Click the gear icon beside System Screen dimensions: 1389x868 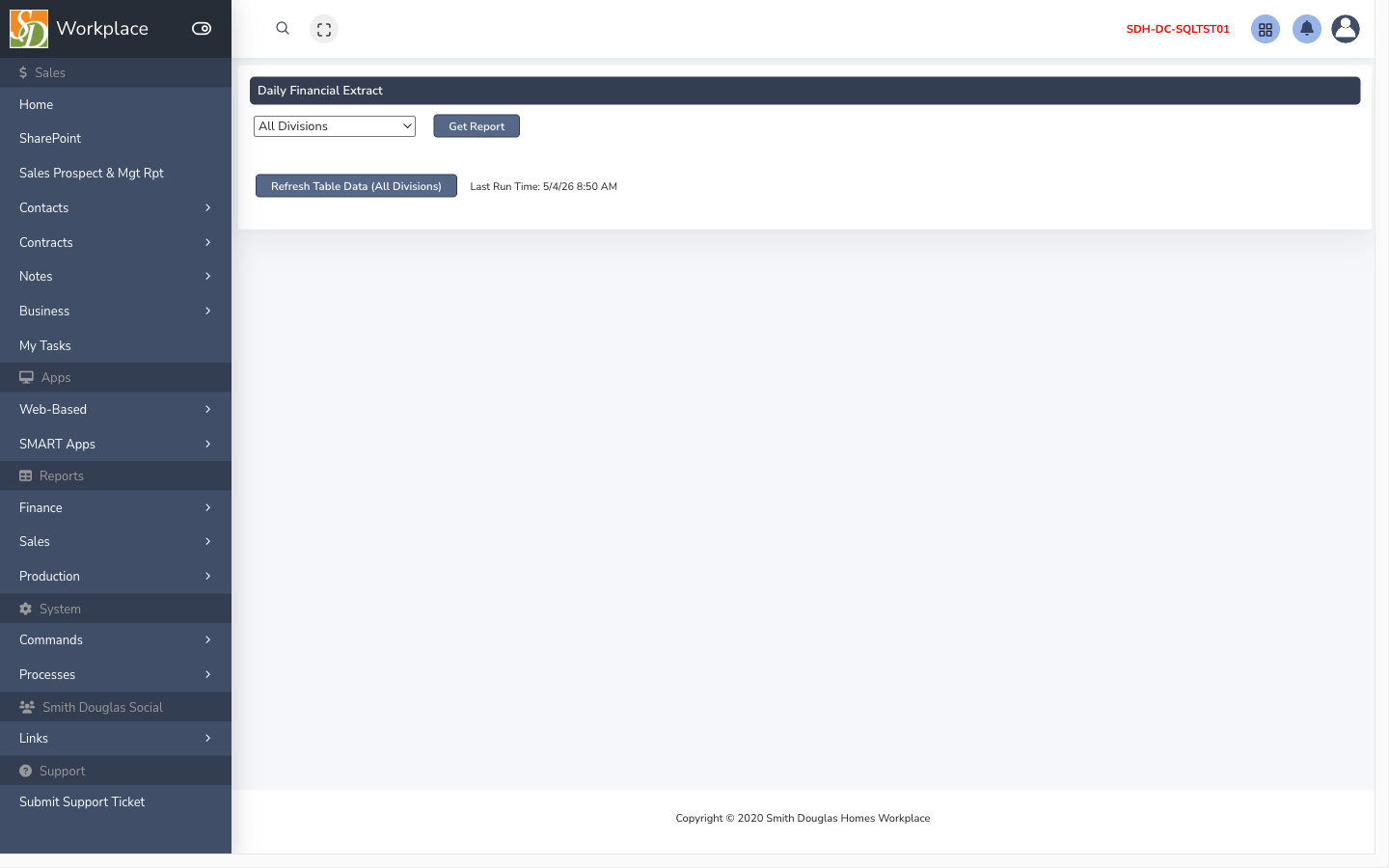[26, 609]
